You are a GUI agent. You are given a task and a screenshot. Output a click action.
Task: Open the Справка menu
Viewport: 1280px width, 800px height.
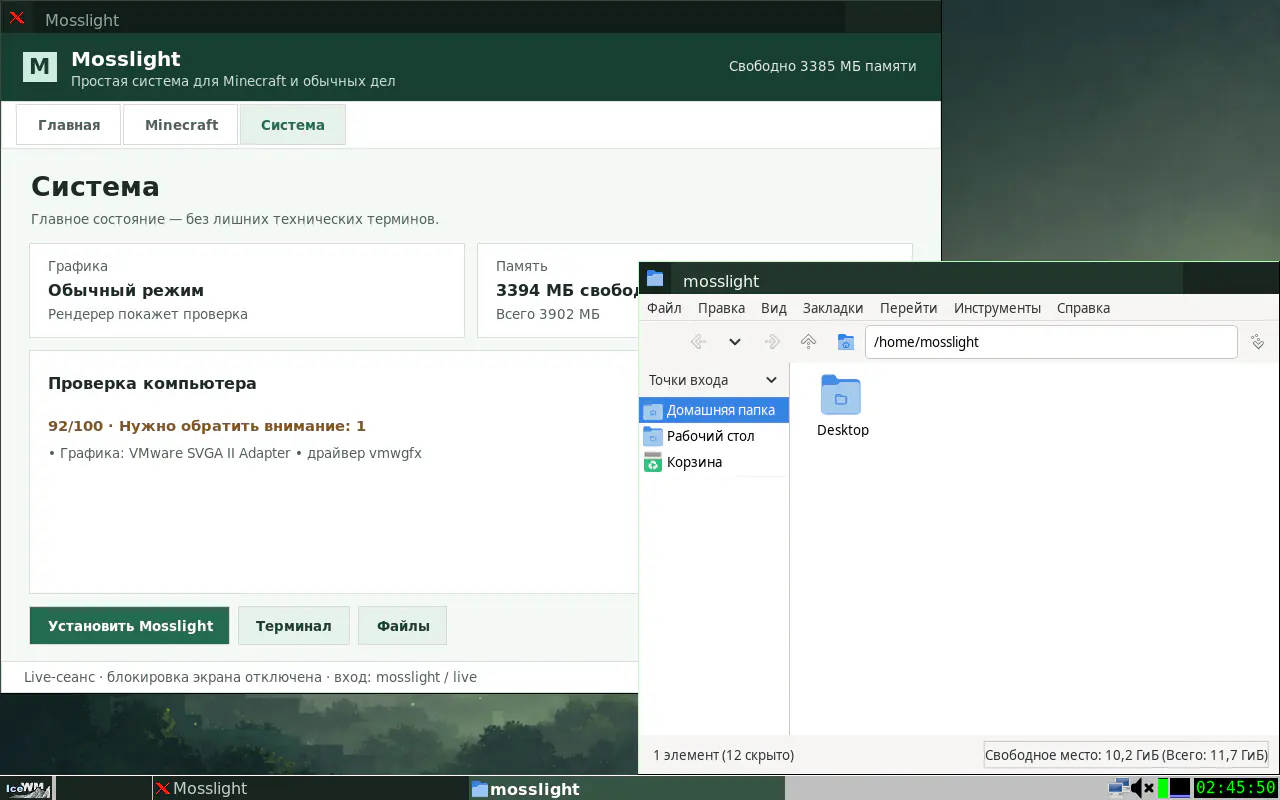point(1083,308)
